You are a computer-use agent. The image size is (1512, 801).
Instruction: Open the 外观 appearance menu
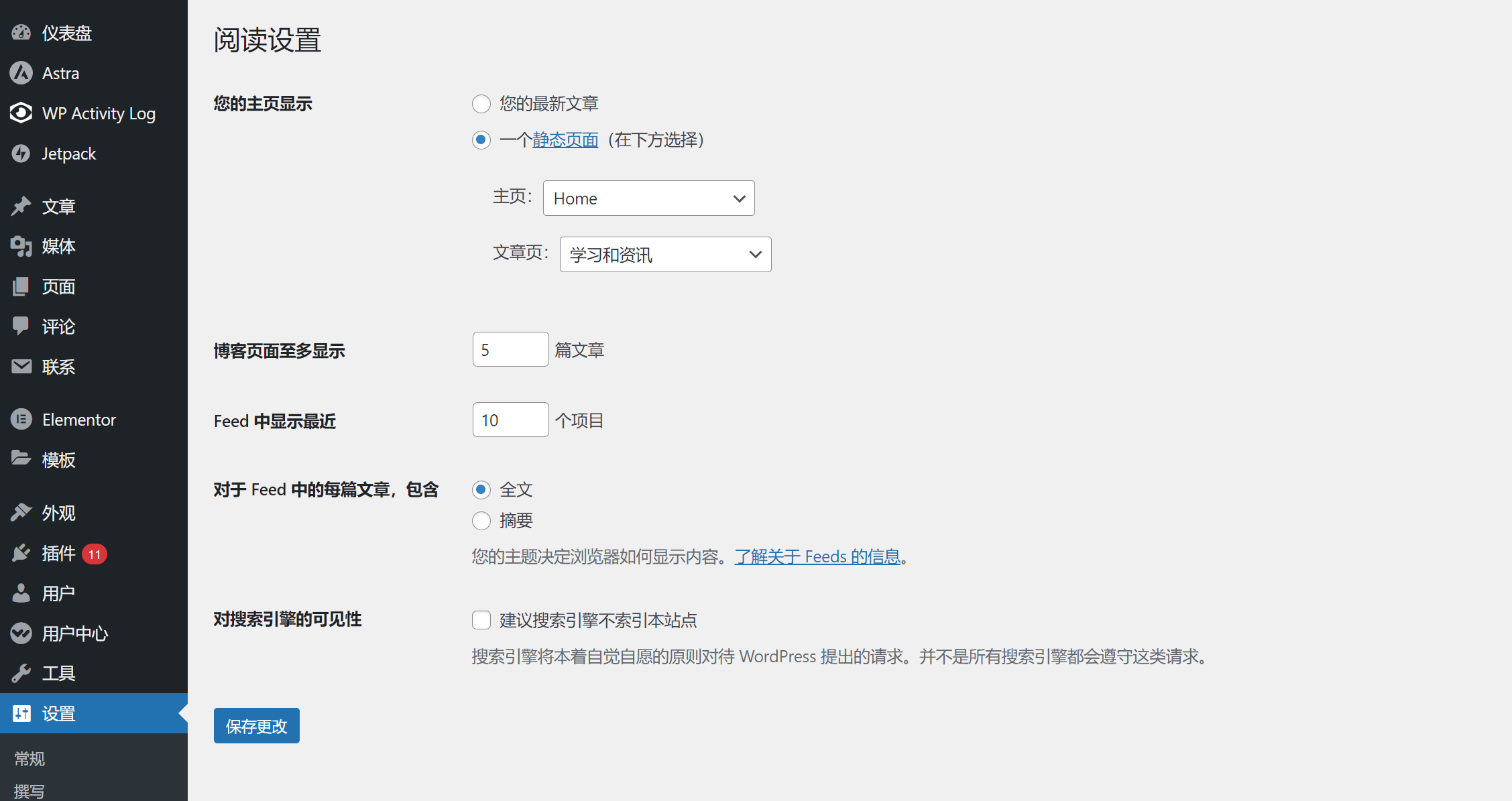tap(94, 512)
